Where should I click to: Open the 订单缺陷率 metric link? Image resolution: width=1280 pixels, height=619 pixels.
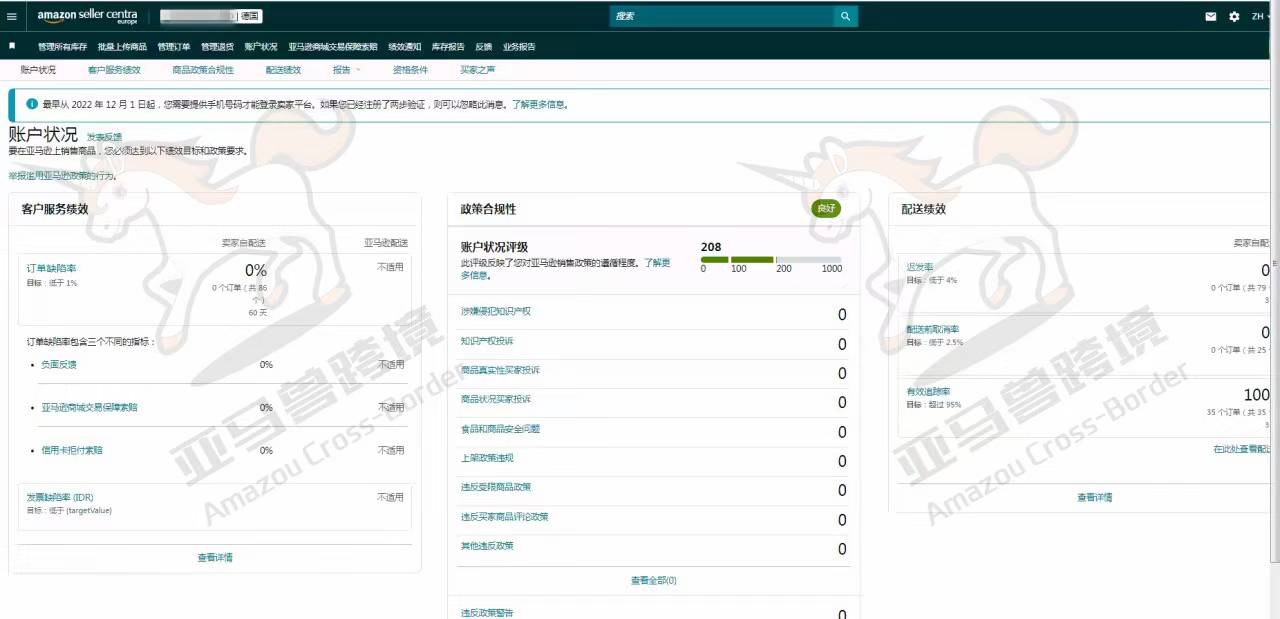[x=51, y=269]
